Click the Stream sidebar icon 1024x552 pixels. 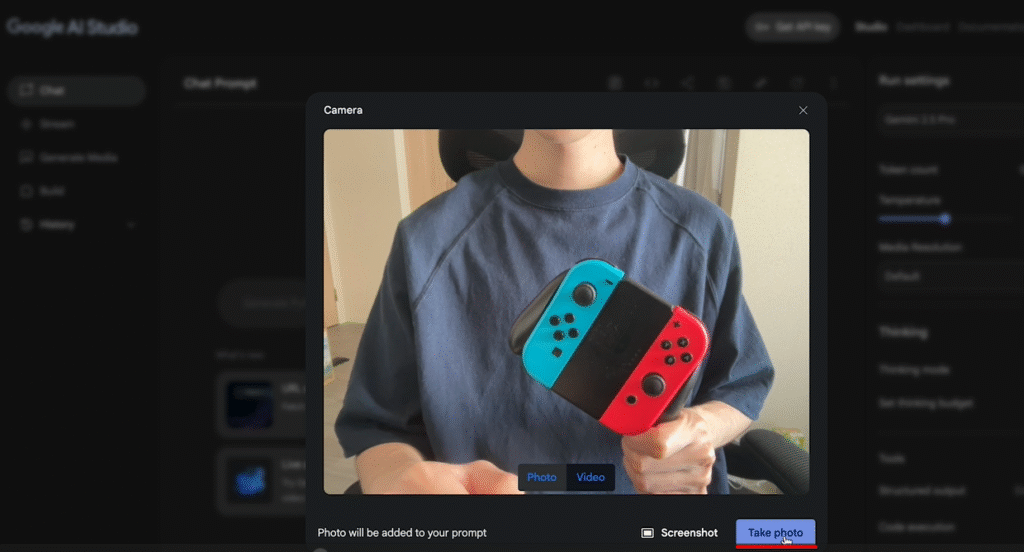[x=26, y=123]
